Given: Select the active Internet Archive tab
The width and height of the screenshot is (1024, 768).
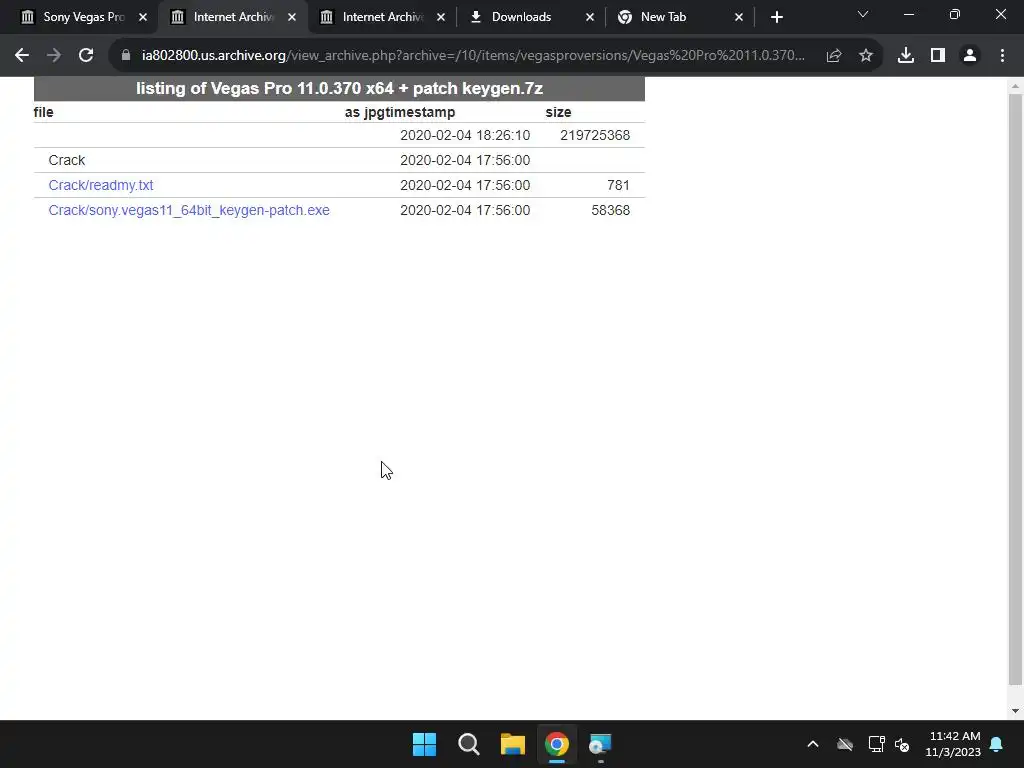Looking at the screenshot, I should coord(232,17).
